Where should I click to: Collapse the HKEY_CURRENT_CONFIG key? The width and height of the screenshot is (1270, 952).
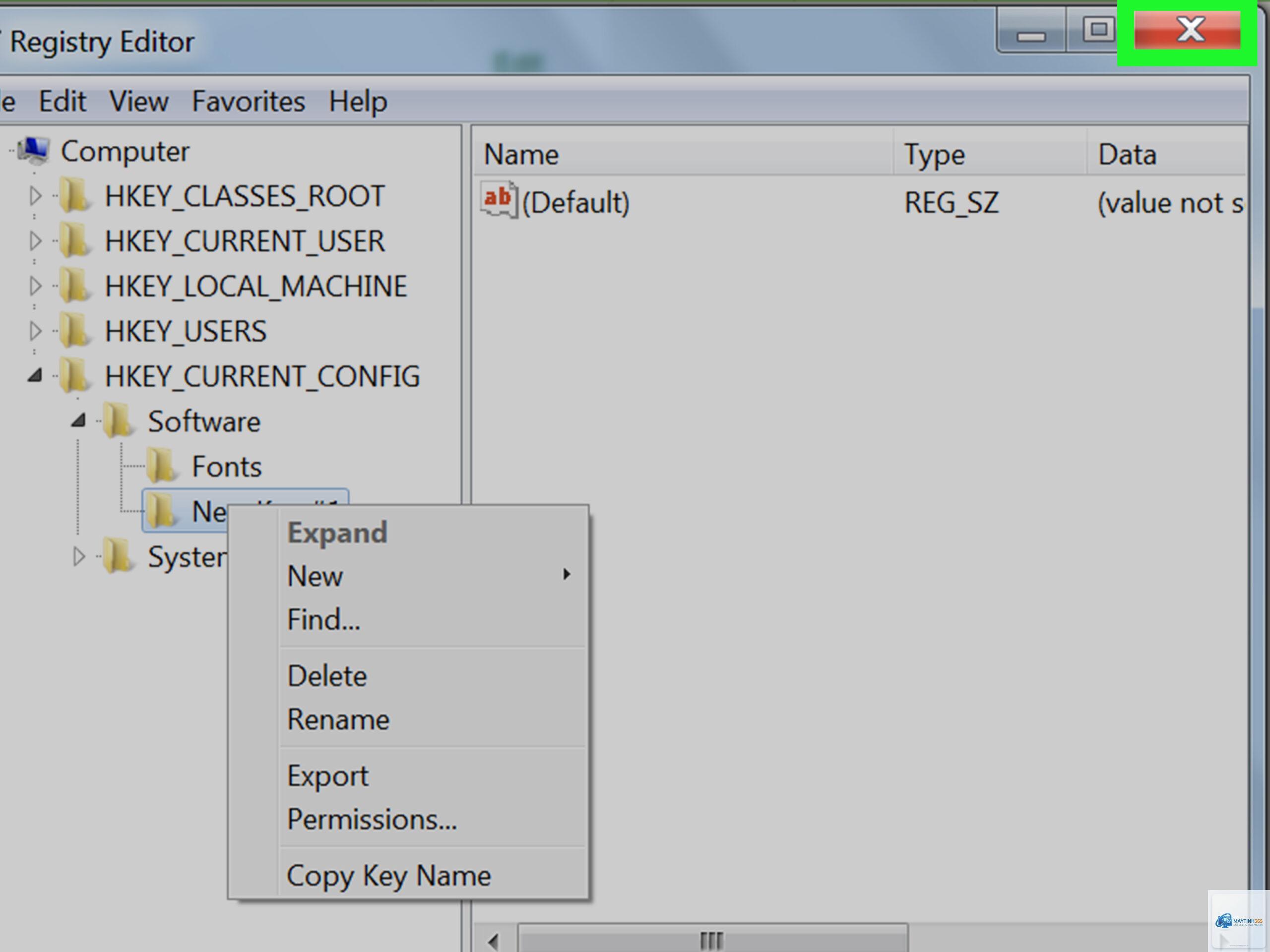[35, 375]
